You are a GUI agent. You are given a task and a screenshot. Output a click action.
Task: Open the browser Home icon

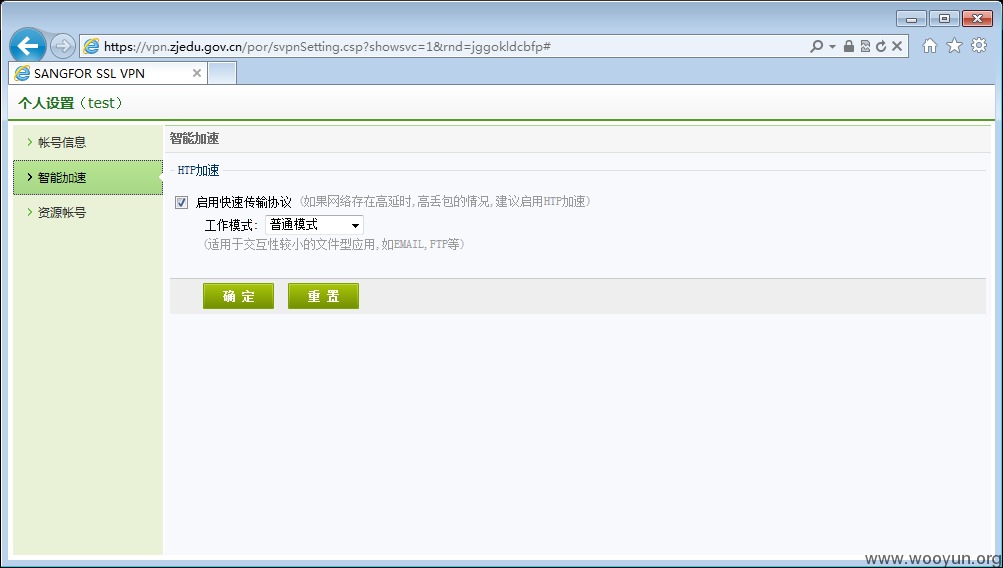930,45
